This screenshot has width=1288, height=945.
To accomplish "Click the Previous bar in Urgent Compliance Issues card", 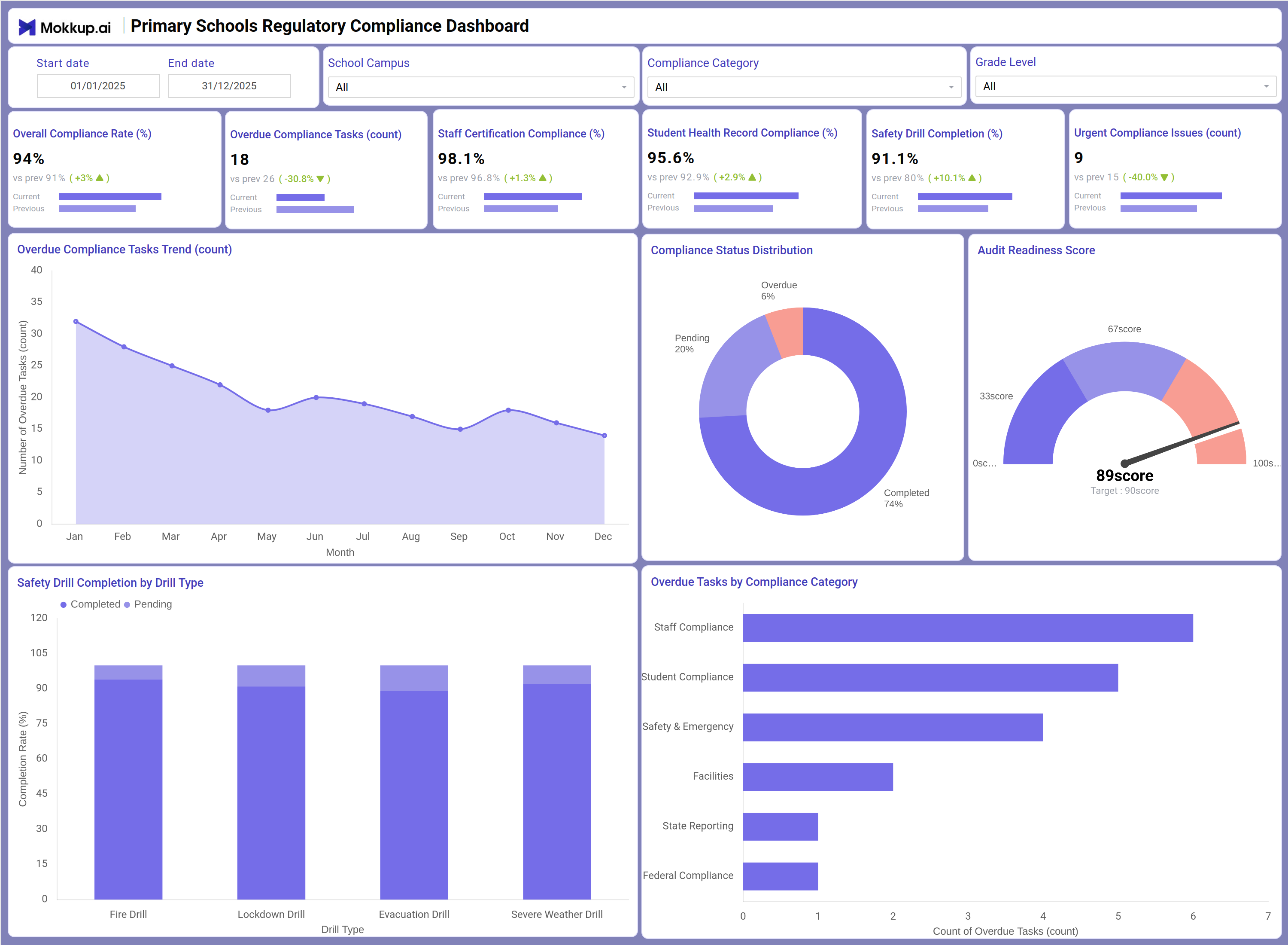I will point(1158,209).
